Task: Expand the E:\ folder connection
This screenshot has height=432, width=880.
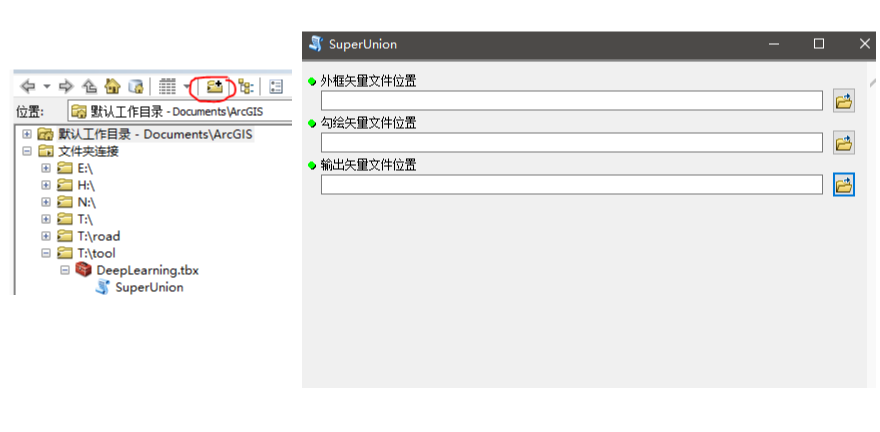Action: click(x=46, y=168)
